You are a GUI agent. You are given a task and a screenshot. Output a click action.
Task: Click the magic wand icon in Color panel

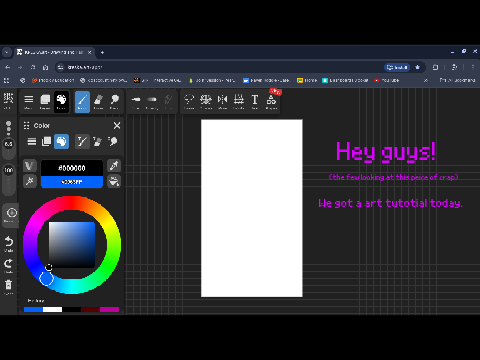(30, 182)
